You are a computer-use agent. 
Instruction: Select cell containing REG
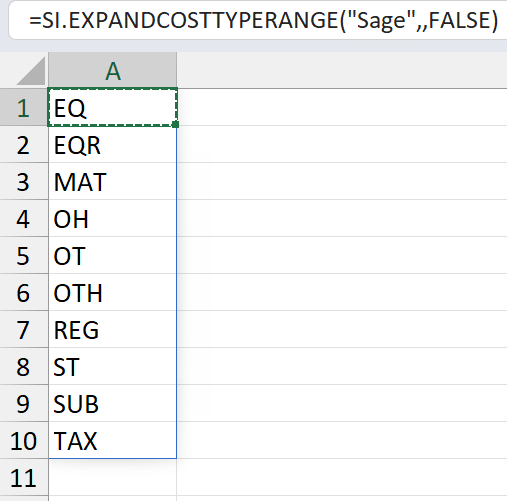[113, 330]
